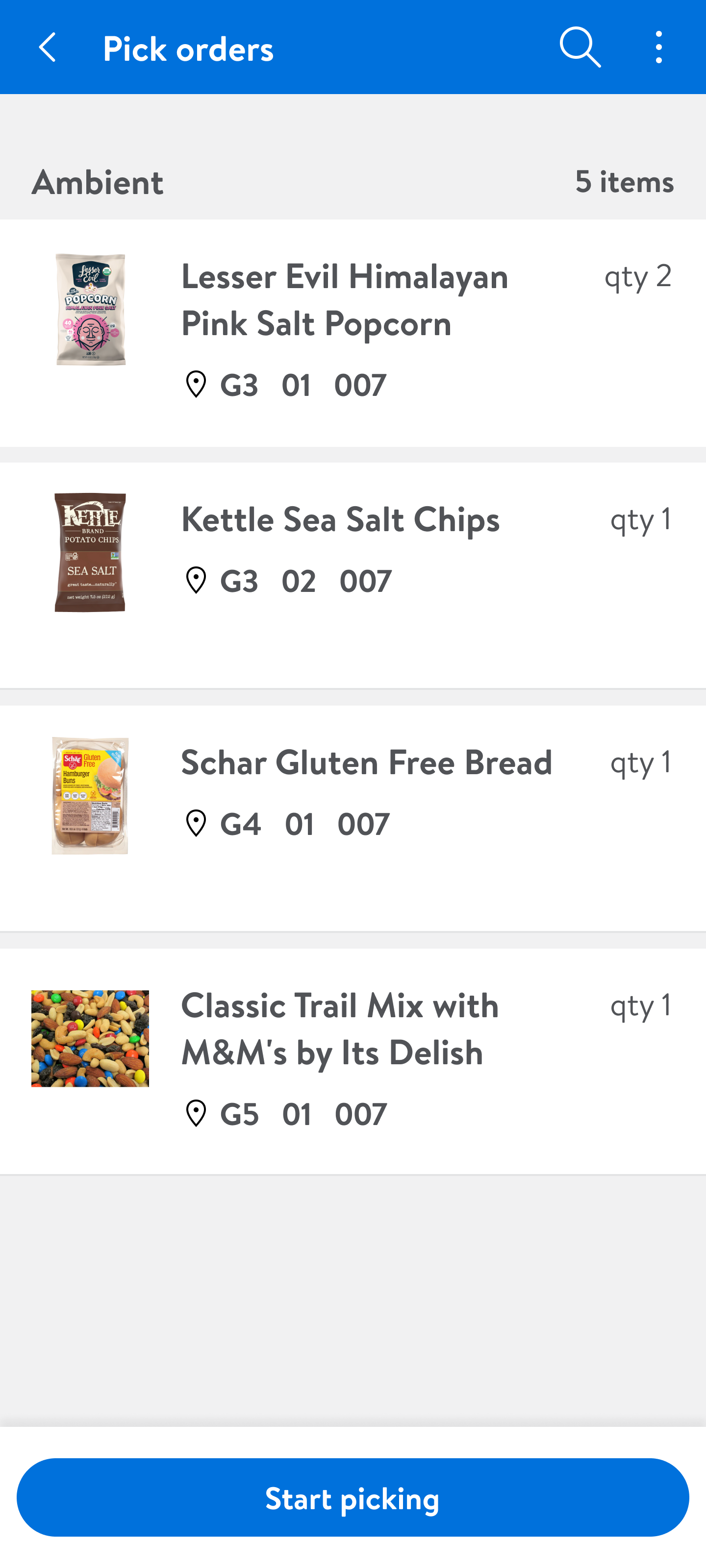Tap location pin for Lesser Evil Popcorn
The width and height of the screenshot is (706, 1568).
coord(196,385)
